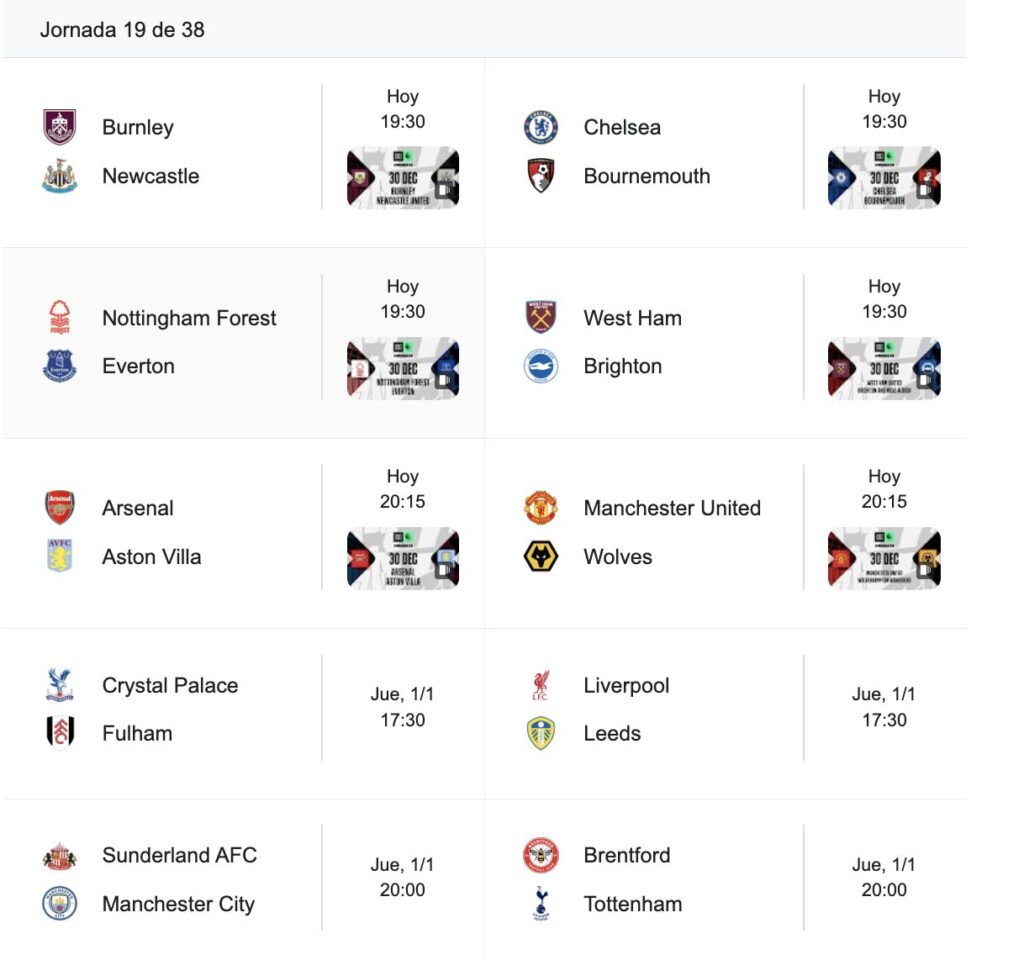Viewport: 1024px width, 960px height.
Task: Select the Crystal Palace team name
Action: [x=170, y=686]
